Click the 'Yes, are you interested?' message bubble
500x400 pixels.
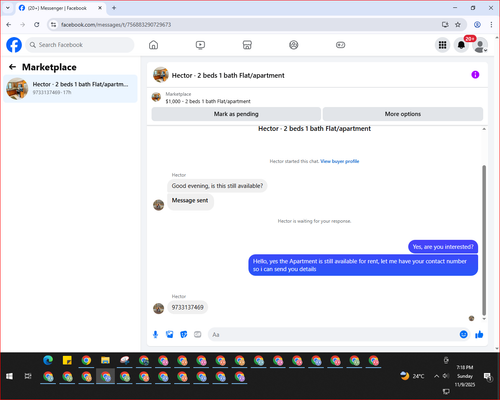(x=443, y=247)
